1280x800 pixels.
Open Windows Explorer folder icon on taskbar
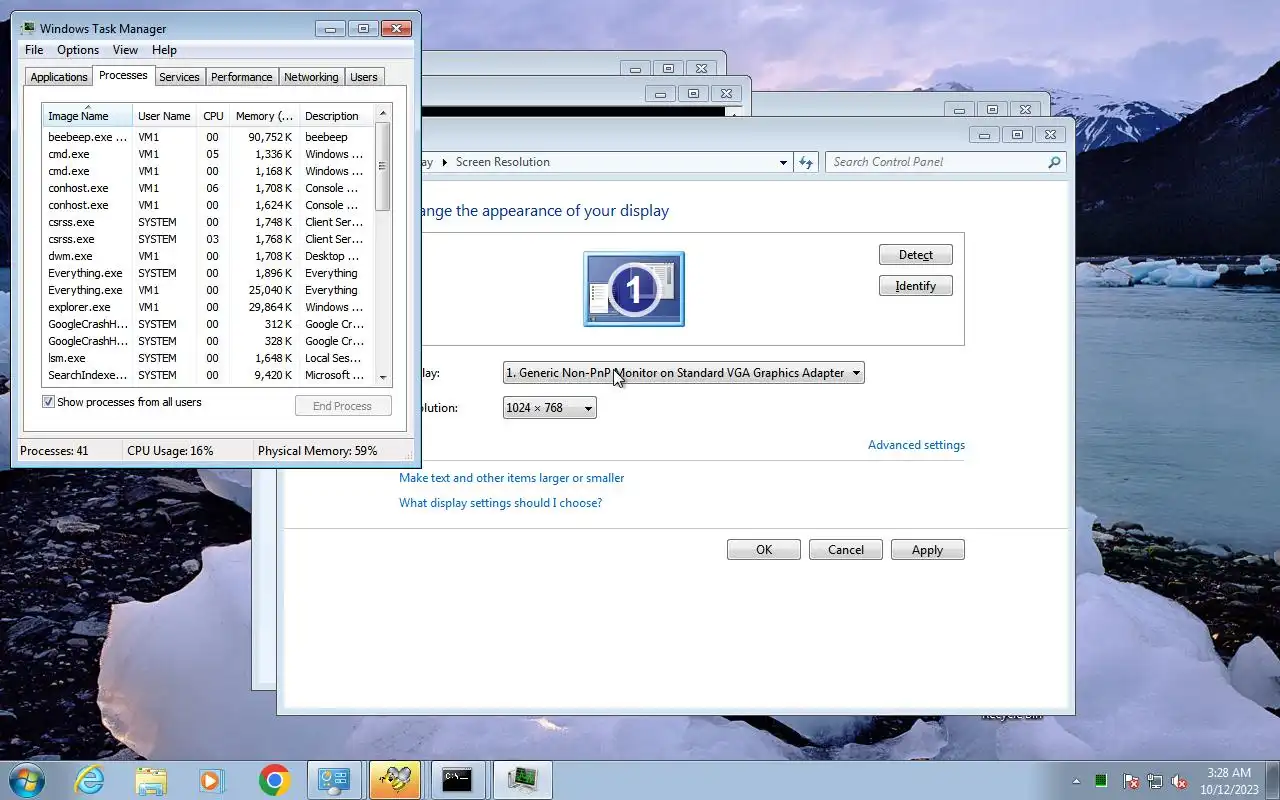[151, 780]
